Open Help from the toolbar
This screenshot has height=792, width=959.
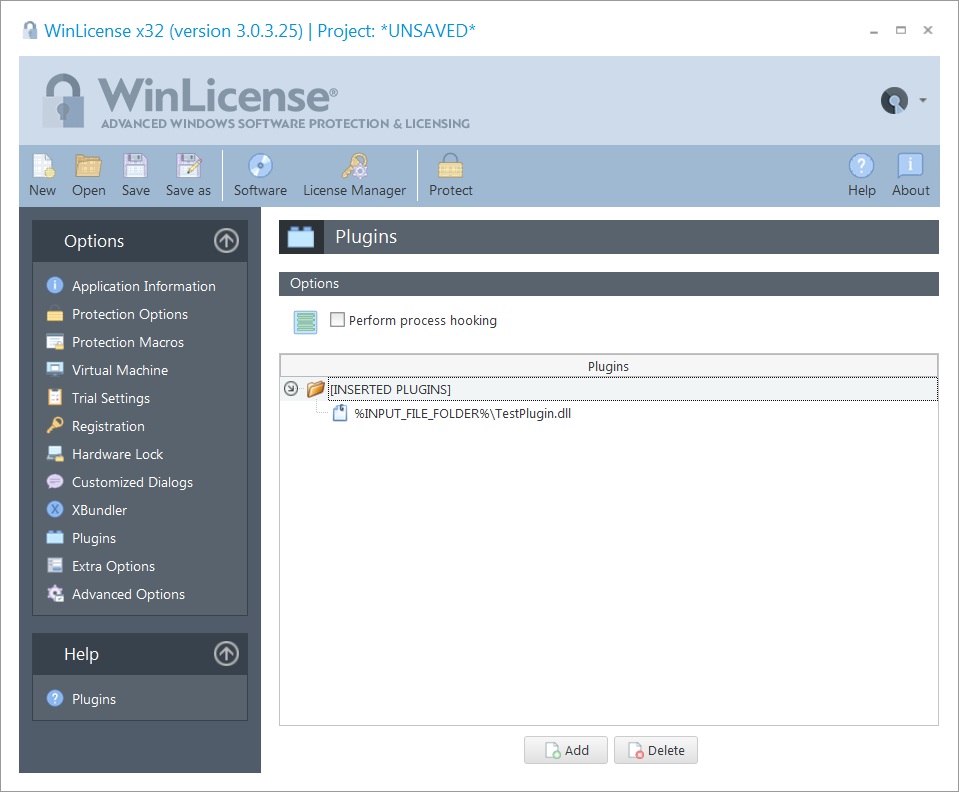[861, 175]
